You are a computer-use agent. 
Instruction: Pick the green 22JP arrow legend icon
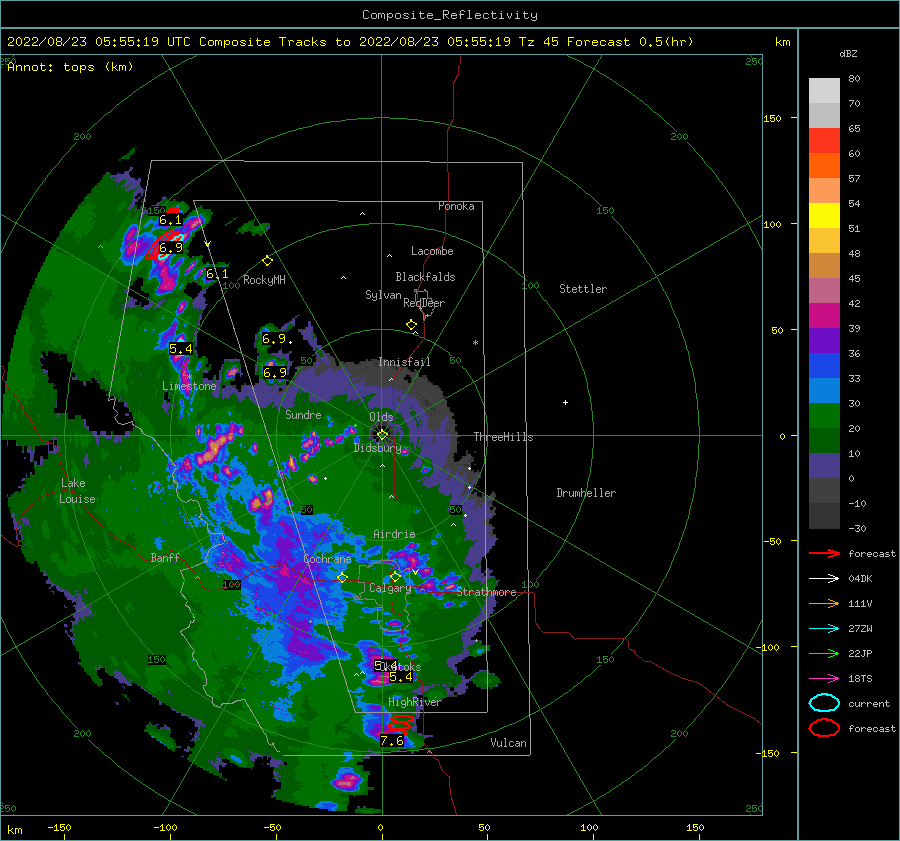coord(824,653)
